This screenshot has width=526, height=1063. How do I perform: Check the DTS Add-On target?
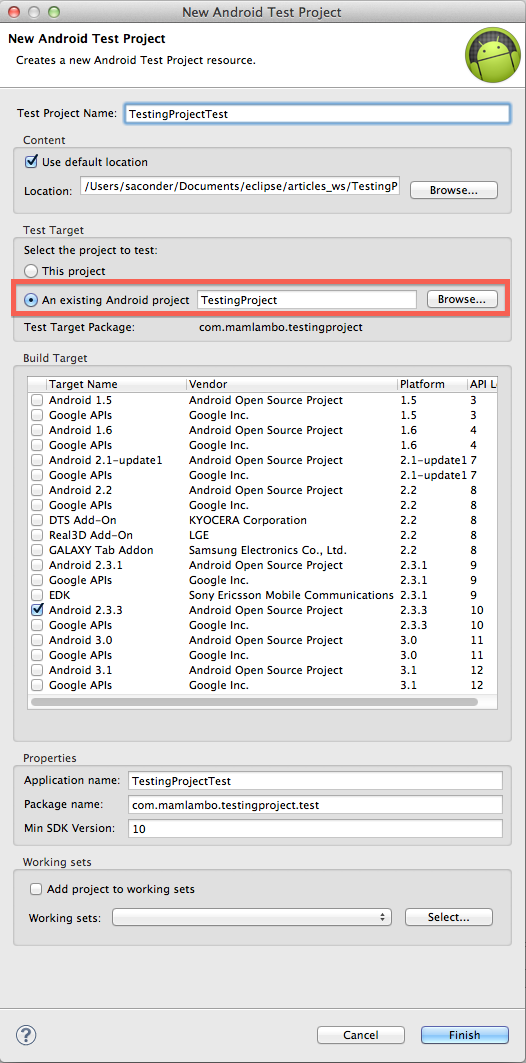point(37,520)
